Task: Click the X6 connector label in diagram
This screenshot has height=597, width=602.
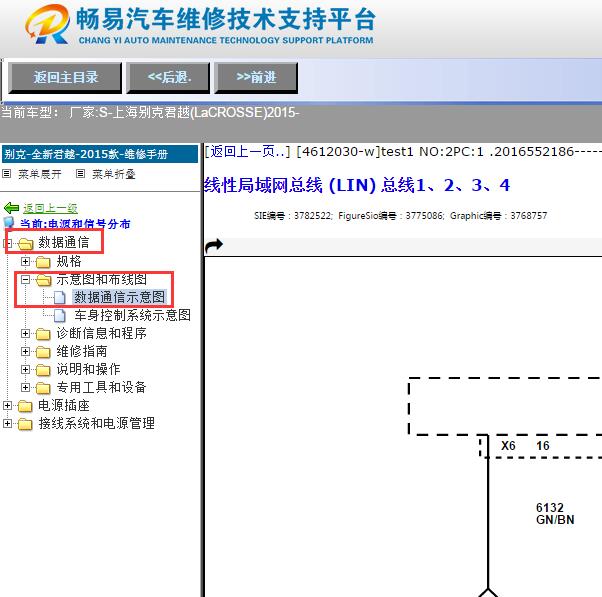Action: tap(508, 446)
